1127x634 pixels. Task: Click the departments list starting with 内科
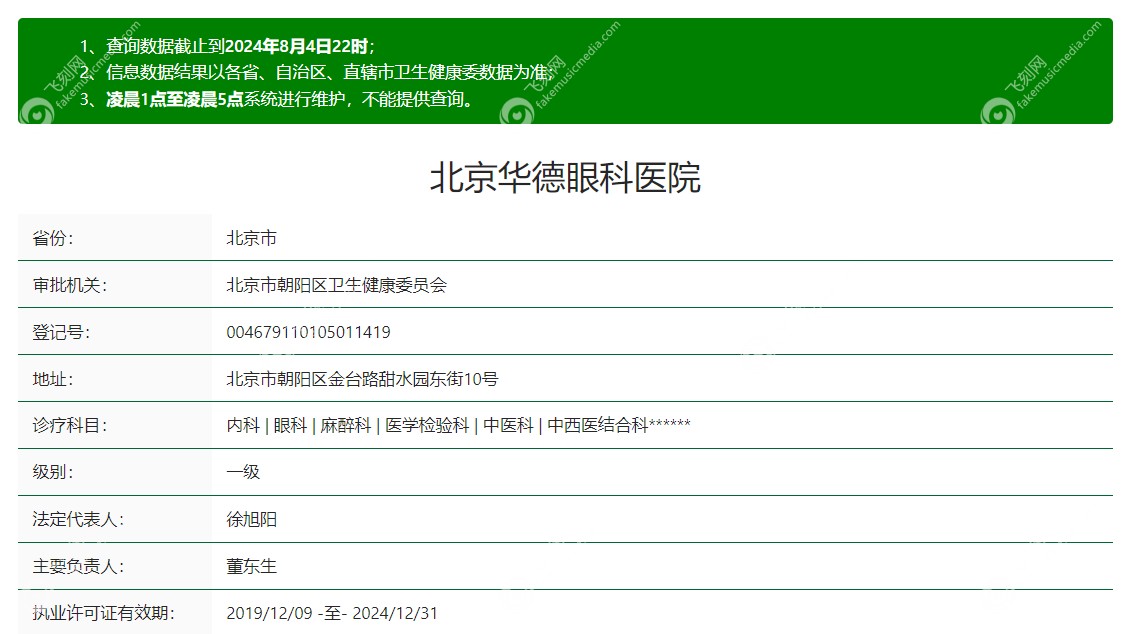tap(459, 426)
